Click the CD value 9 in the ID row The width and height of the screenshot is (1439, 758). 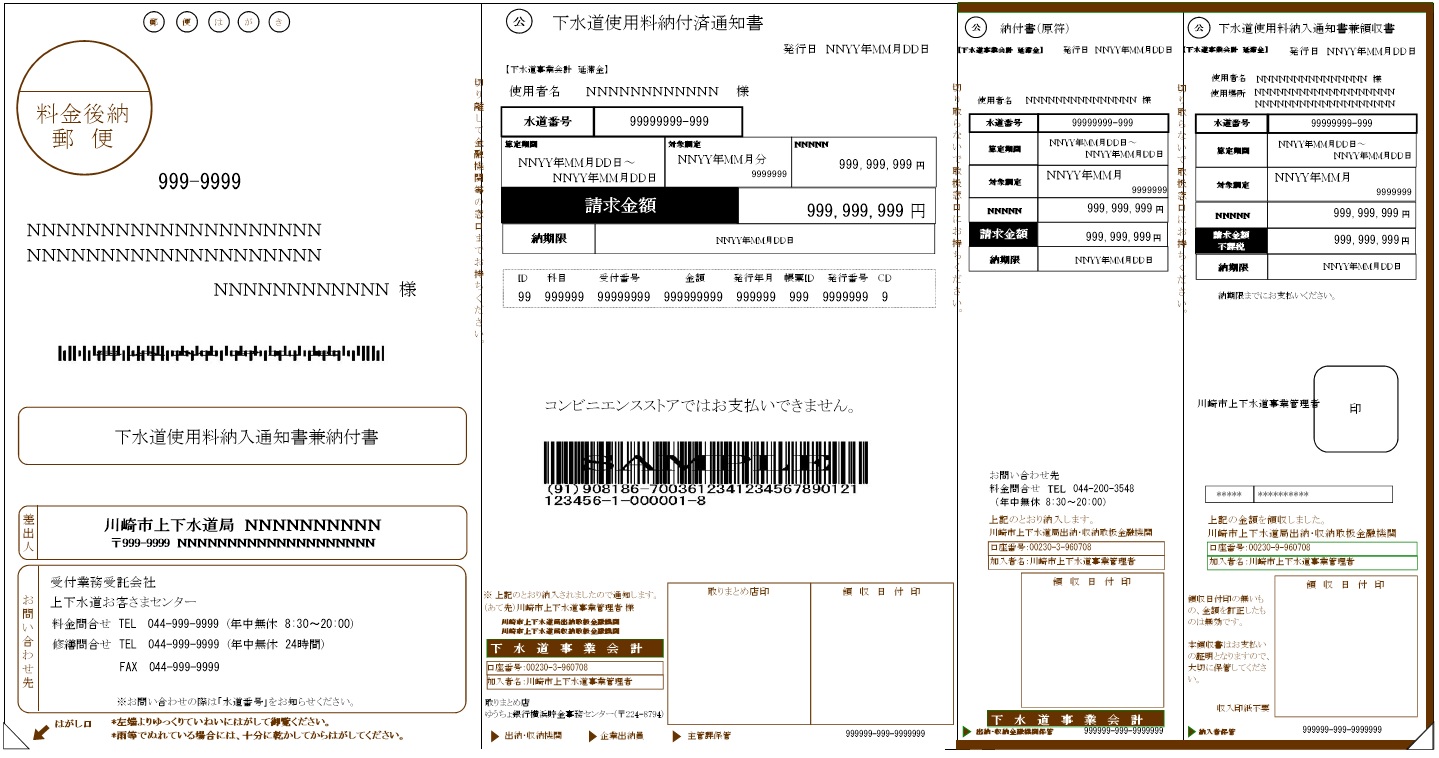click(884, 297)
